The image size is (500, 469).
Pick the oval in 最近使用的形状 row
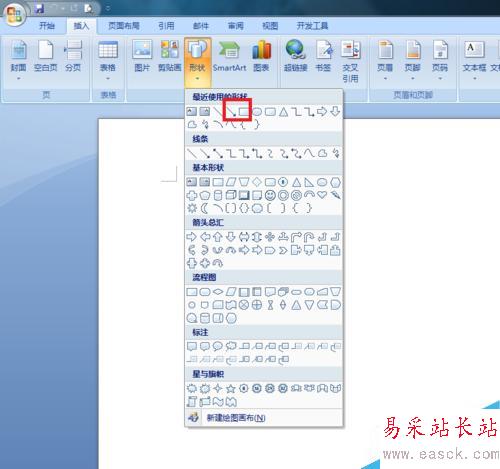point(257,112)
